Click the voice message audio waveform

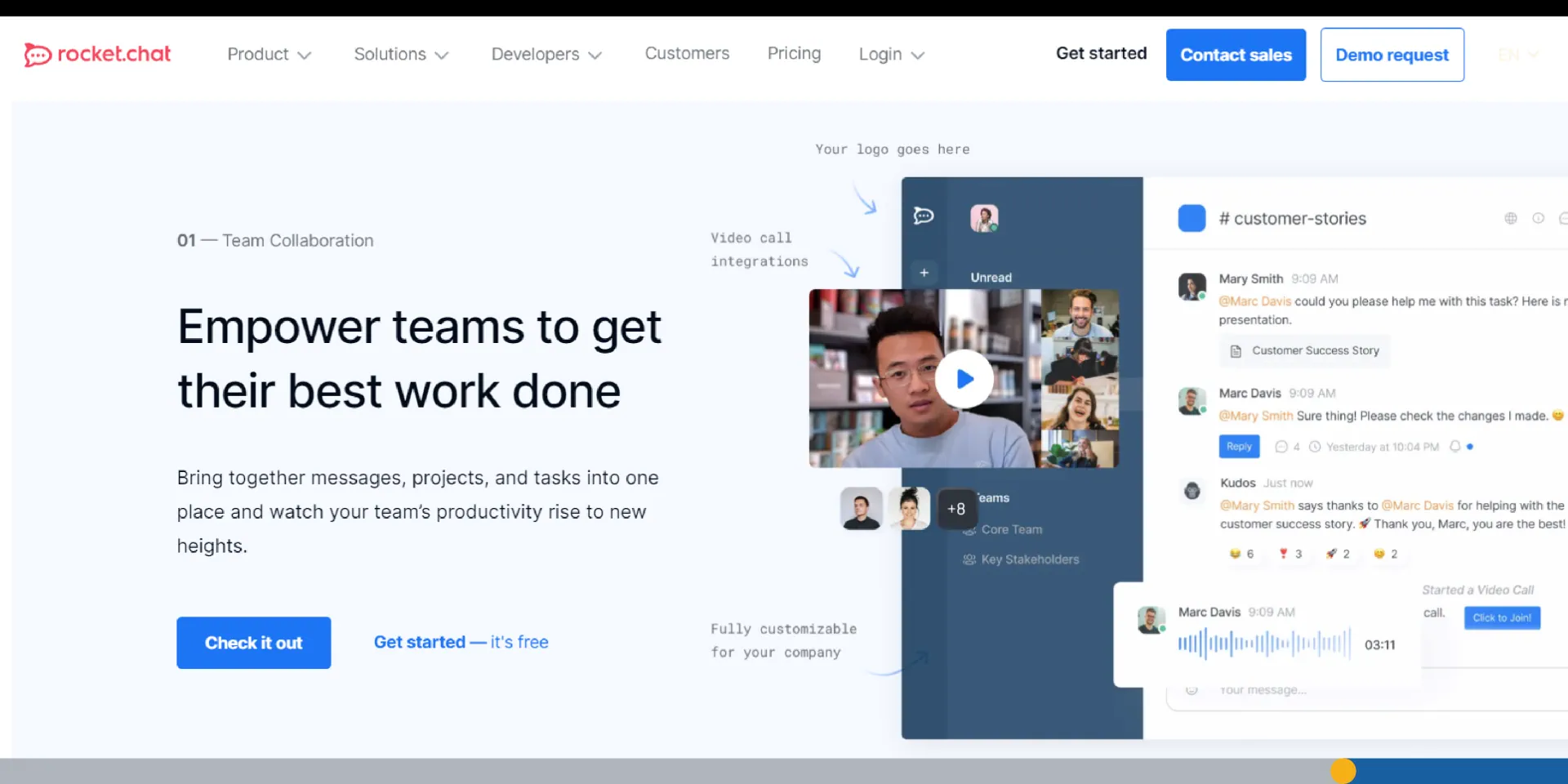coord(1263,644)
